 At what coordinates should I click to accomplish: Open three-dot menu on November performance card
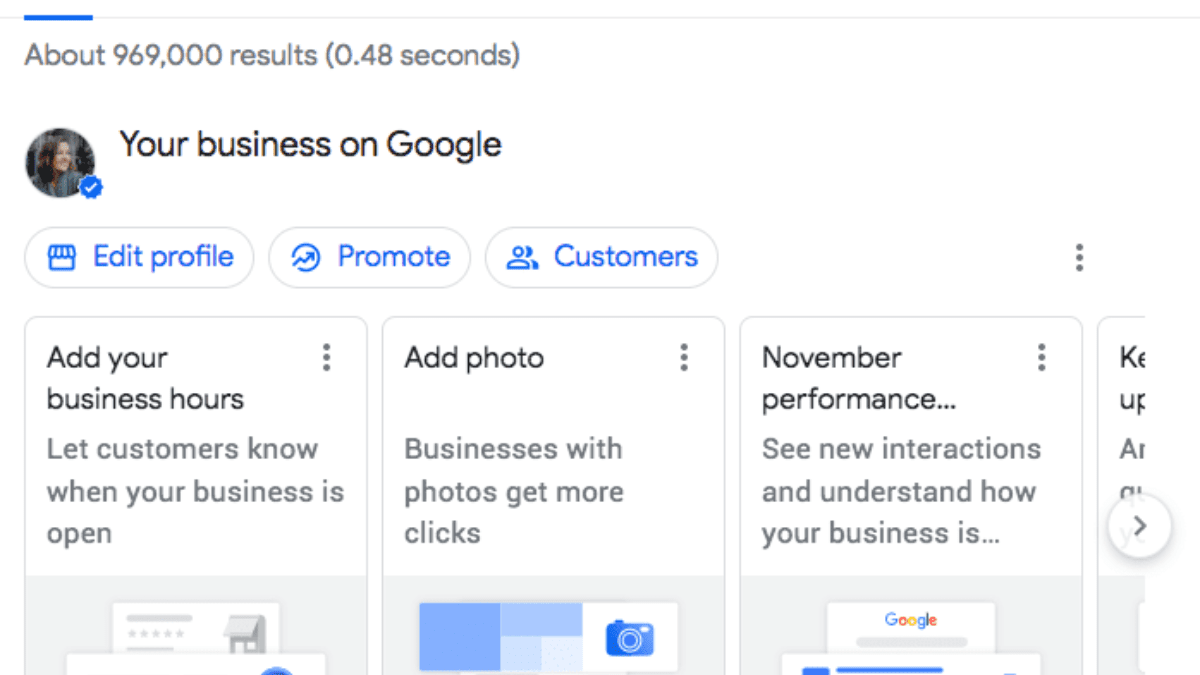point(1041,357)
